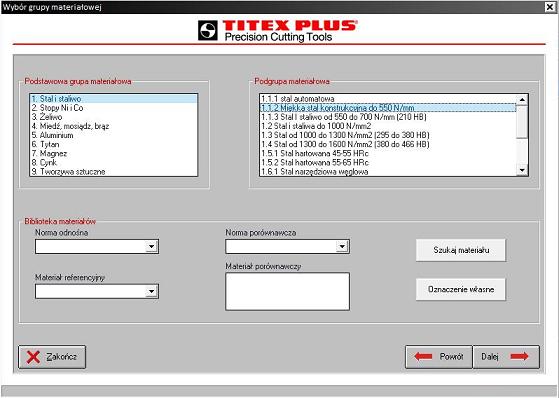This screenshot has height=398, width=559.
Task: Choose '1.1.3 Stal i staliwo od 550 do 700' subgroup
Action: (388, 117)
